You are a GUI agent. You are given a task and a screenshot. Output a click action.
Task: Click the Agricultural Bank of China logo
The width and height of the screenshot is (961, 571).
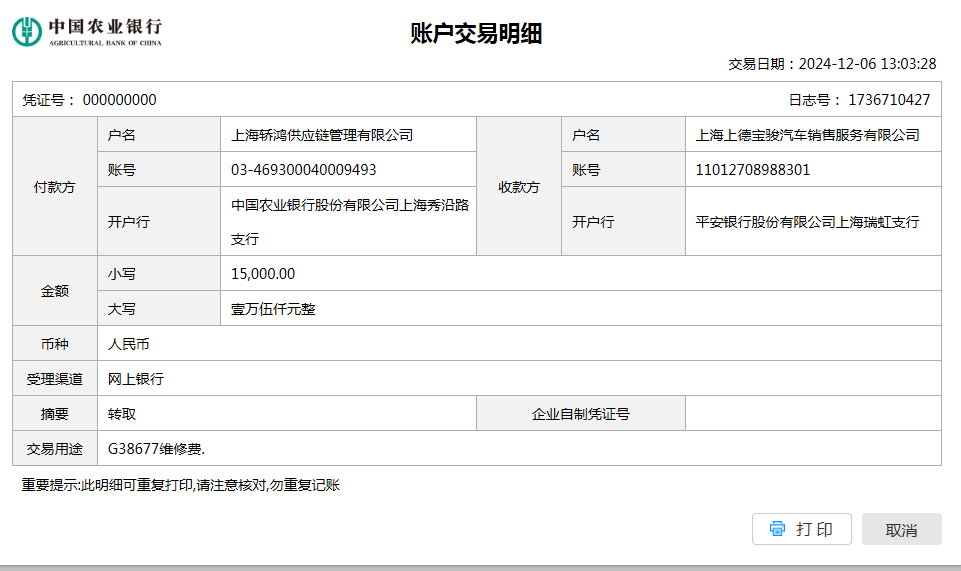(x=87, y=31)
